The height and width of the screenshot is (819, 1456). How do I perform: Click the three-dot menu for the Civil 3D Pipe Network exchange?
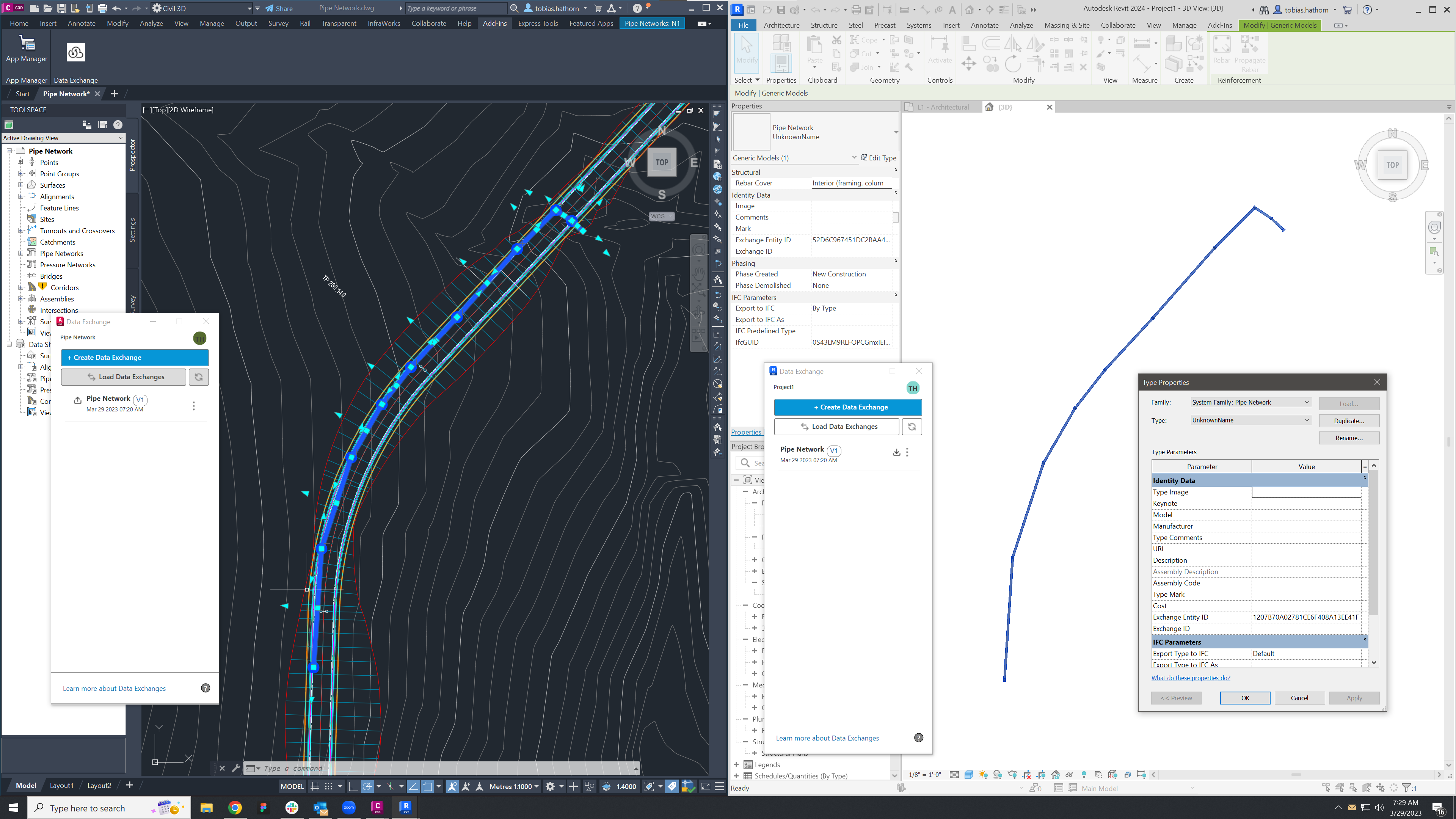[194, 406]
